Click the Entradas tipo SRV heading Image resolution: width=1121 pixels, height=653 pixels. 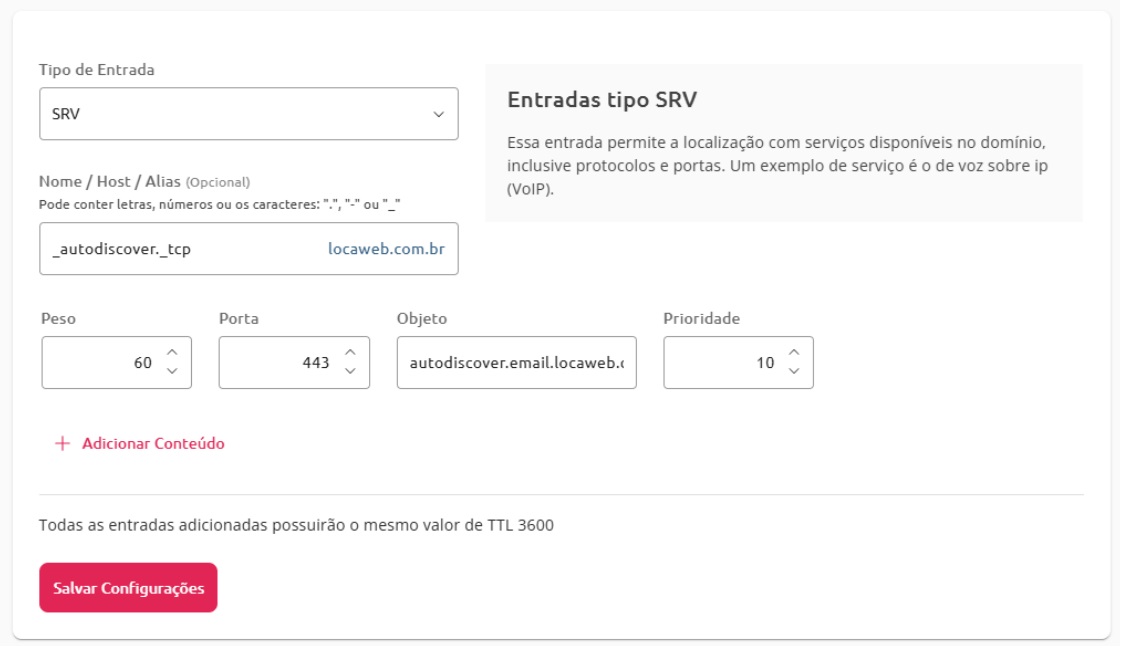602,99
